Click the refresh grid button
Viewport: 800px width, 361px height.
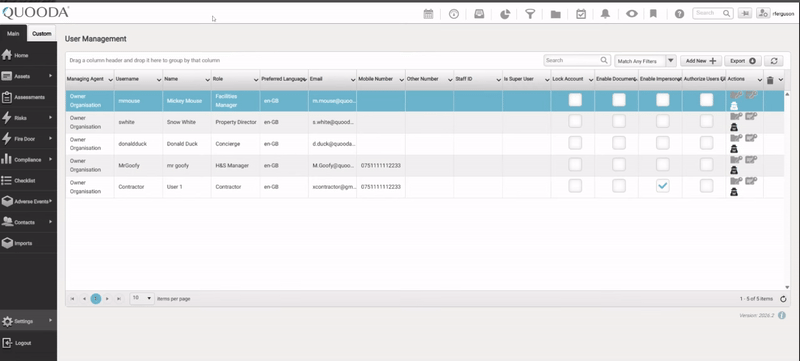pyautogui.click(x=773, y=61)
